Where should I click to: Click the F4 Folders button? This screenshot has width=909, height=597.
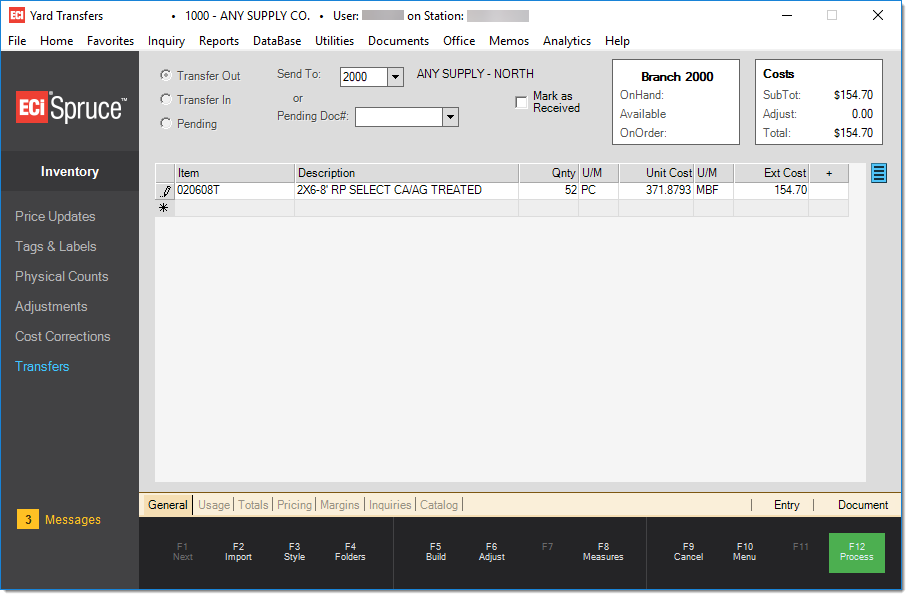pos(352,554)
